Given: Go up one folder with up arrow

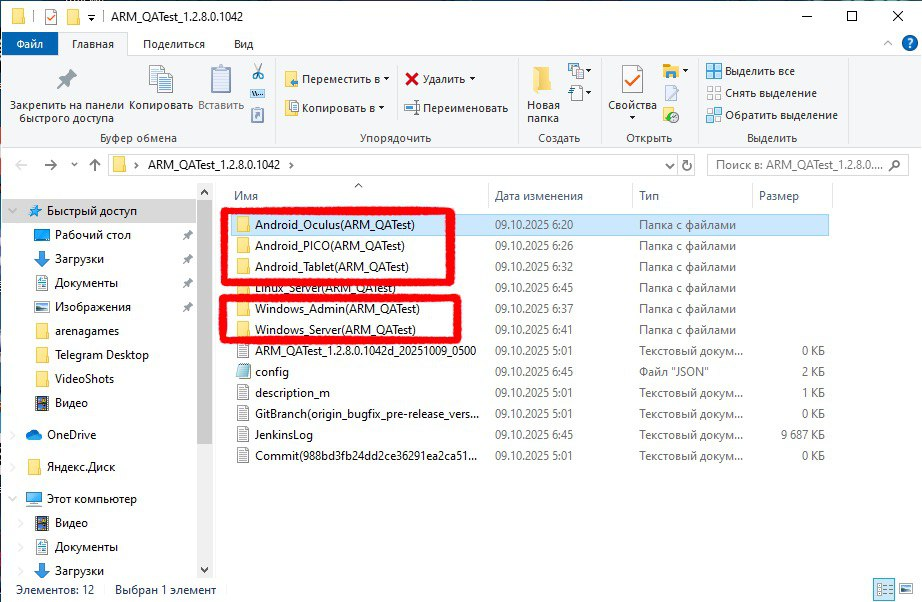Looking at the screenshot, I should [x=95, y=165].
